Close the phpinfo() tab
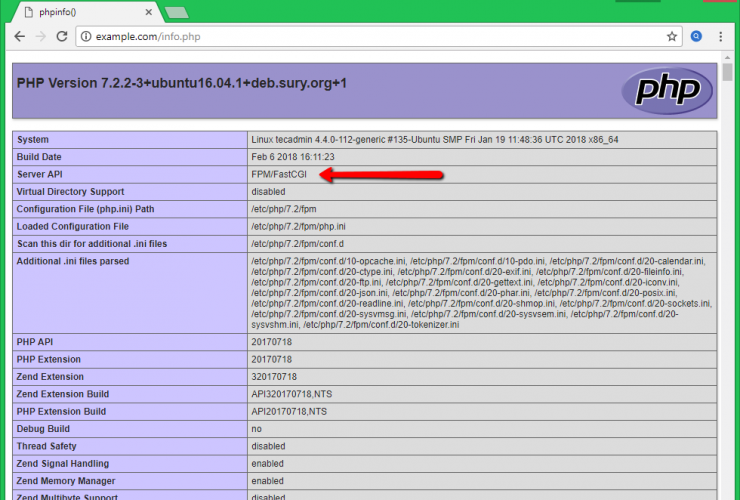This screenshot has width=740, height=500. [x=146, y=11]
